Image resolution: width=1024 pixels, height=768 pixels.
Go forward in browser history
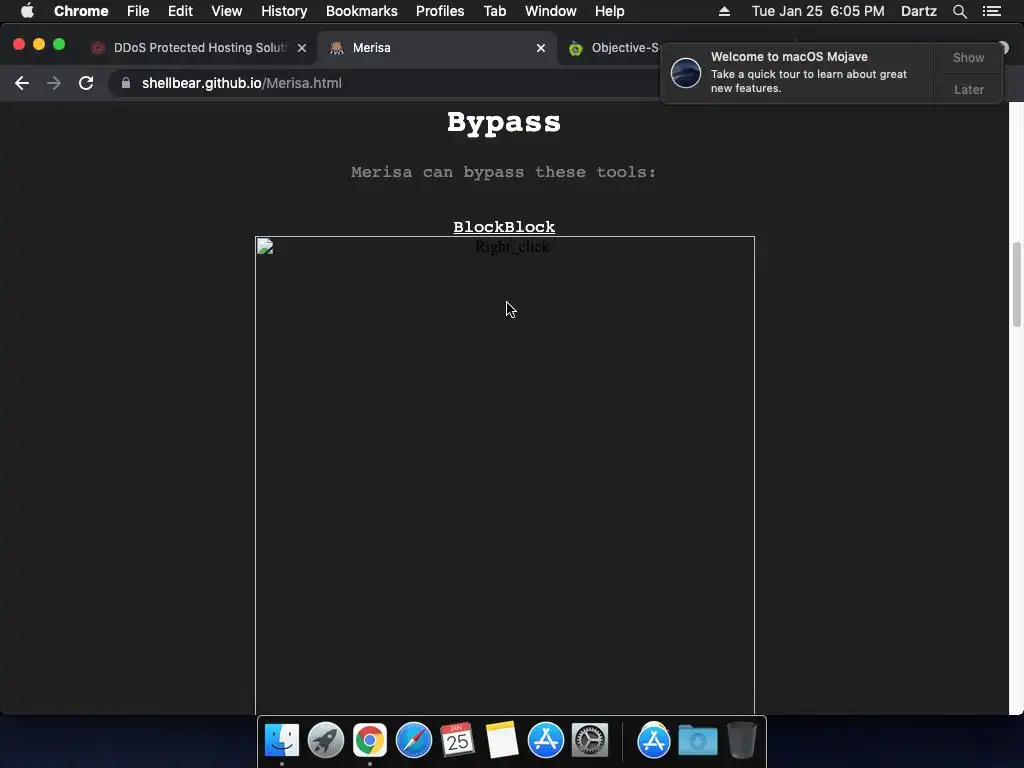(54, 83)
